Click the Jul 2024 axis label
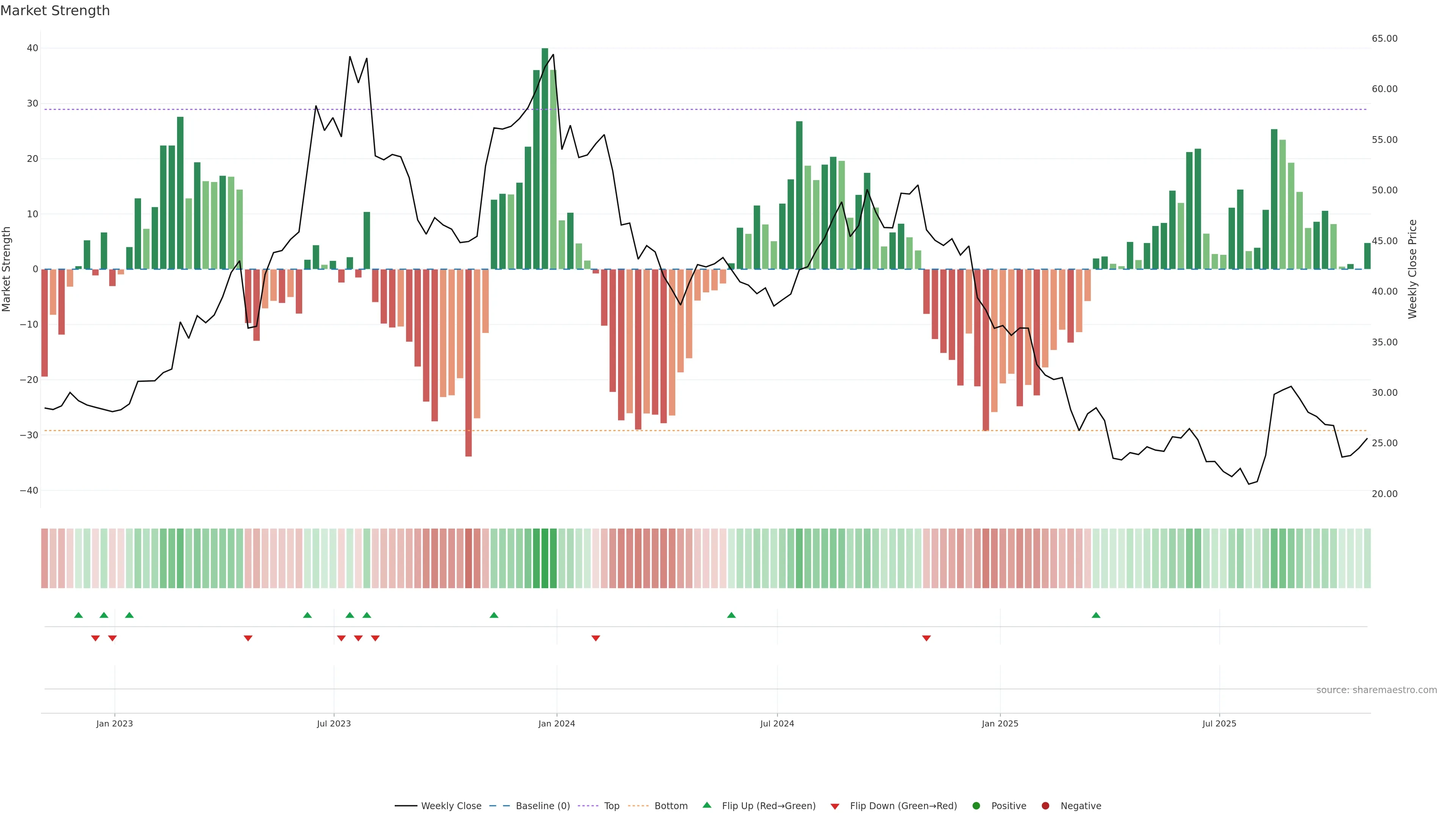Screen dimensions: 1456x819 [x=777, y=723]
